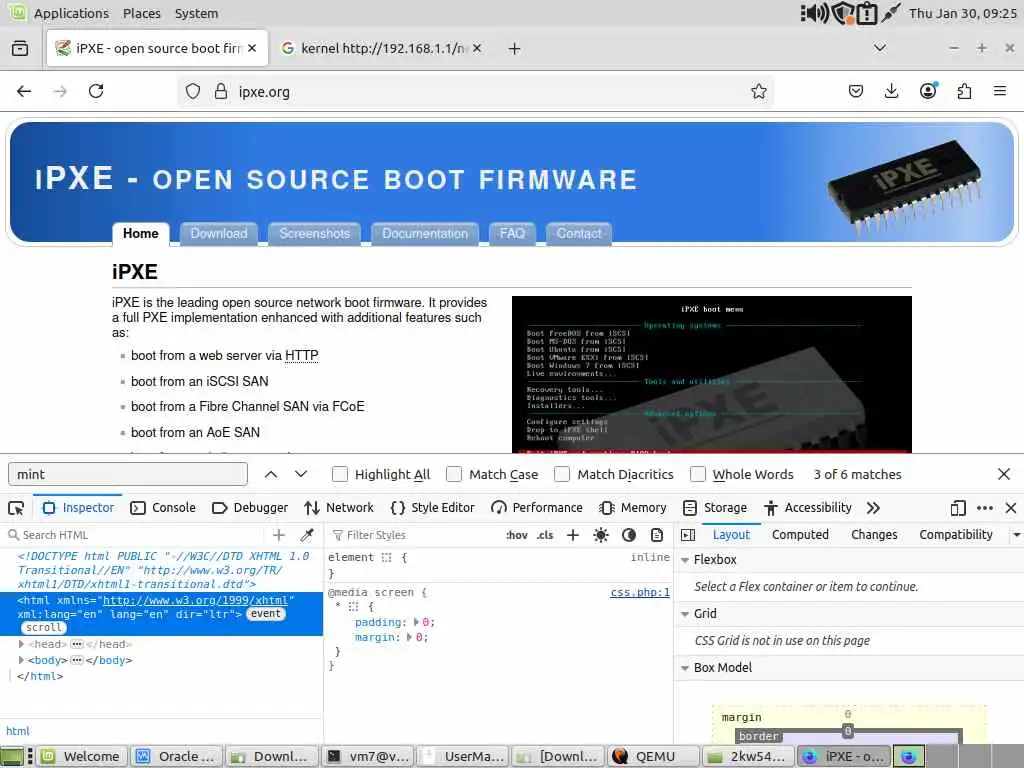Open the Style Editor tab
This screenshot has height=768, width=1024.
coord(432,508)
